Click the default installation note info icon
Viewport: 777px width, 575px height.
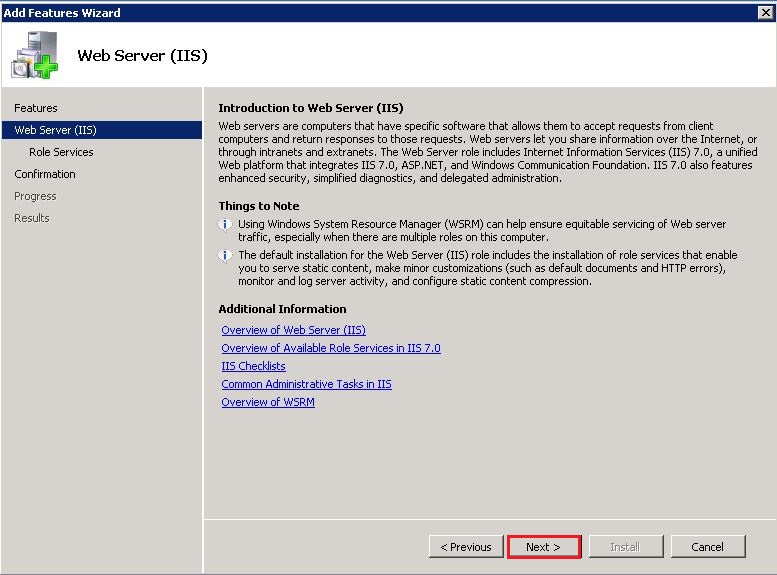(225, 256)
